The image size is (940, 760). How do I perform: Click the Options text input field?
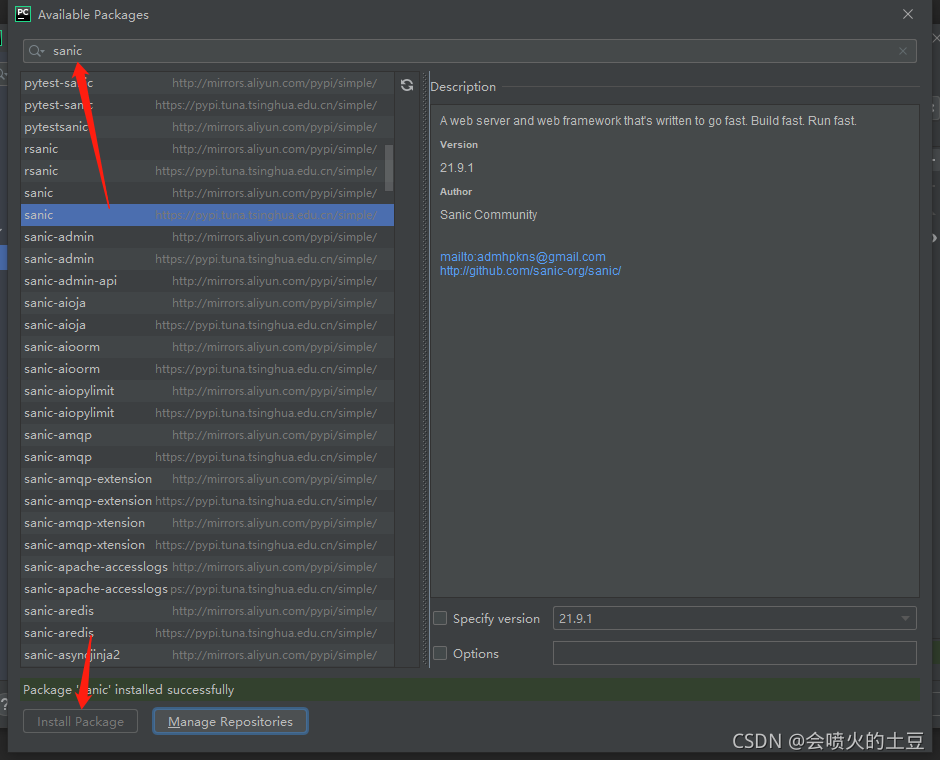[x=734, y=653]
